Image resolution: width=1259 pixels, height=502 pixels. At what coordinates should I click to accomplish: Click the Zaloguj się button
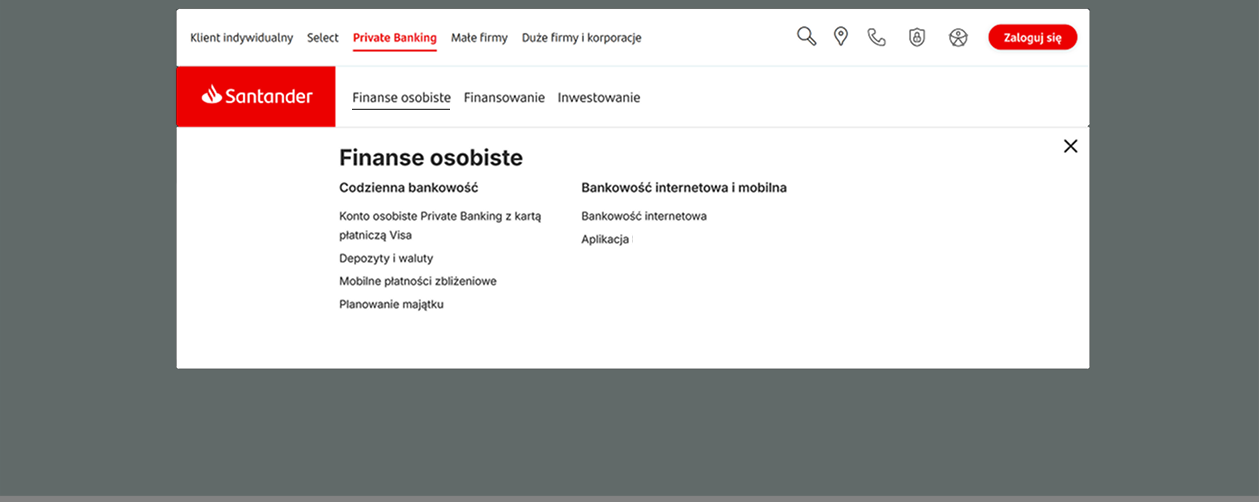pyautogui.click(x=1032, y=38)
